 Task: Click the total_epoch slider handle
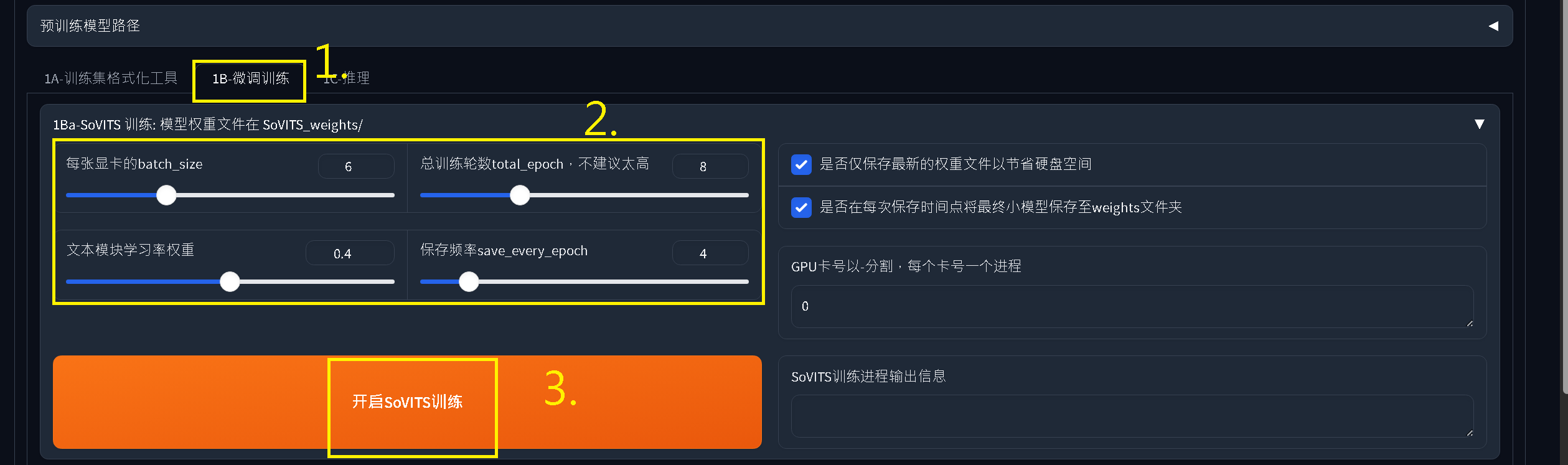520,195
